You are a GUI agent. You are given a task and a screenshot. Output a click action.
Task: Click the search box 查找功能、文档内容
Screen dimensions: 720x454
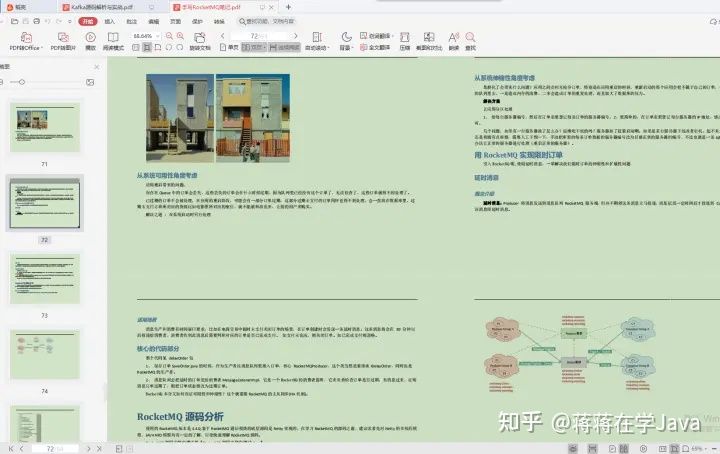[267, 21]
